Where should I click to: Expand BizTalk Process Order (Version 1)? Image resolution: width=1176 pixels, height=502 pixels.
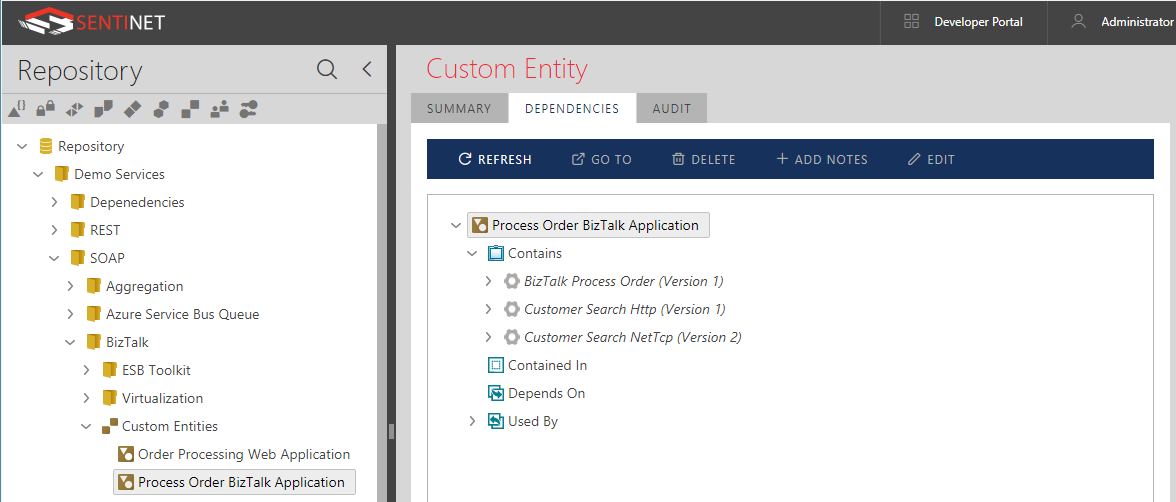[x=488, y=281]
